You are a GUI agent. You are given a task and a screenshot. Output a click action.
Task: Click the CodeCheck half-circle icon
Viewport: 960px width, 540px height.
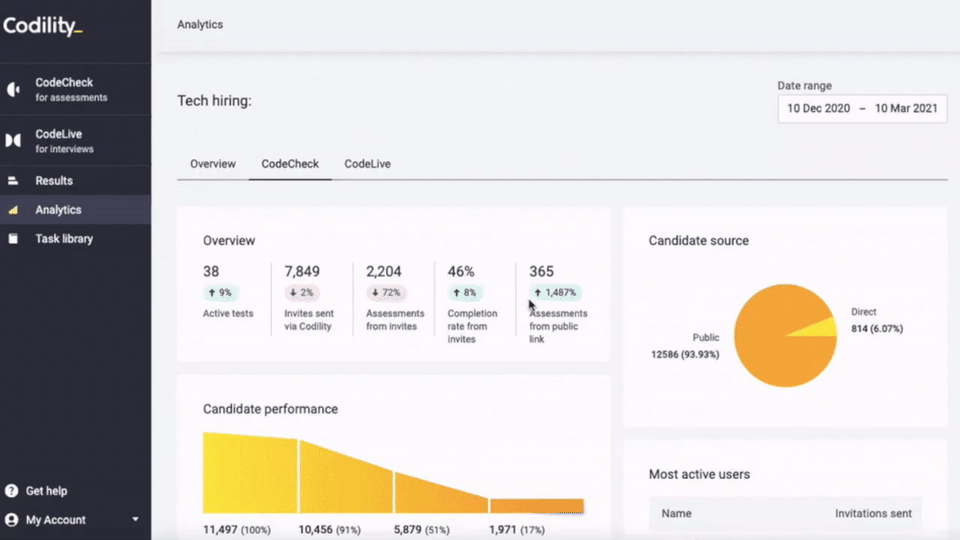click(13, 89)
